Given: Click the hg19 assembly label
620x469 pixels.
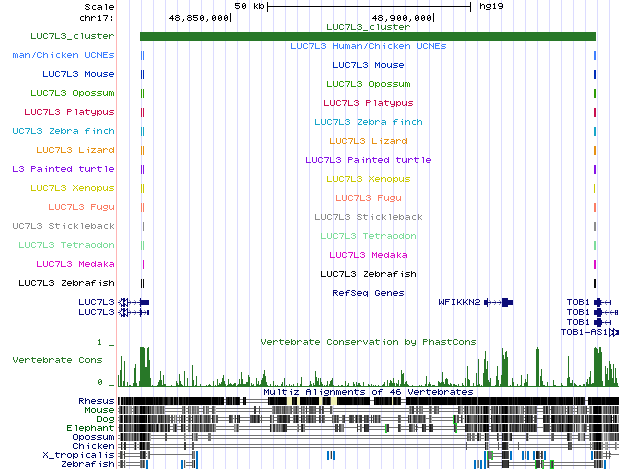Looking at the screenshot, I should pyautogui.click(x=491, y=6).
